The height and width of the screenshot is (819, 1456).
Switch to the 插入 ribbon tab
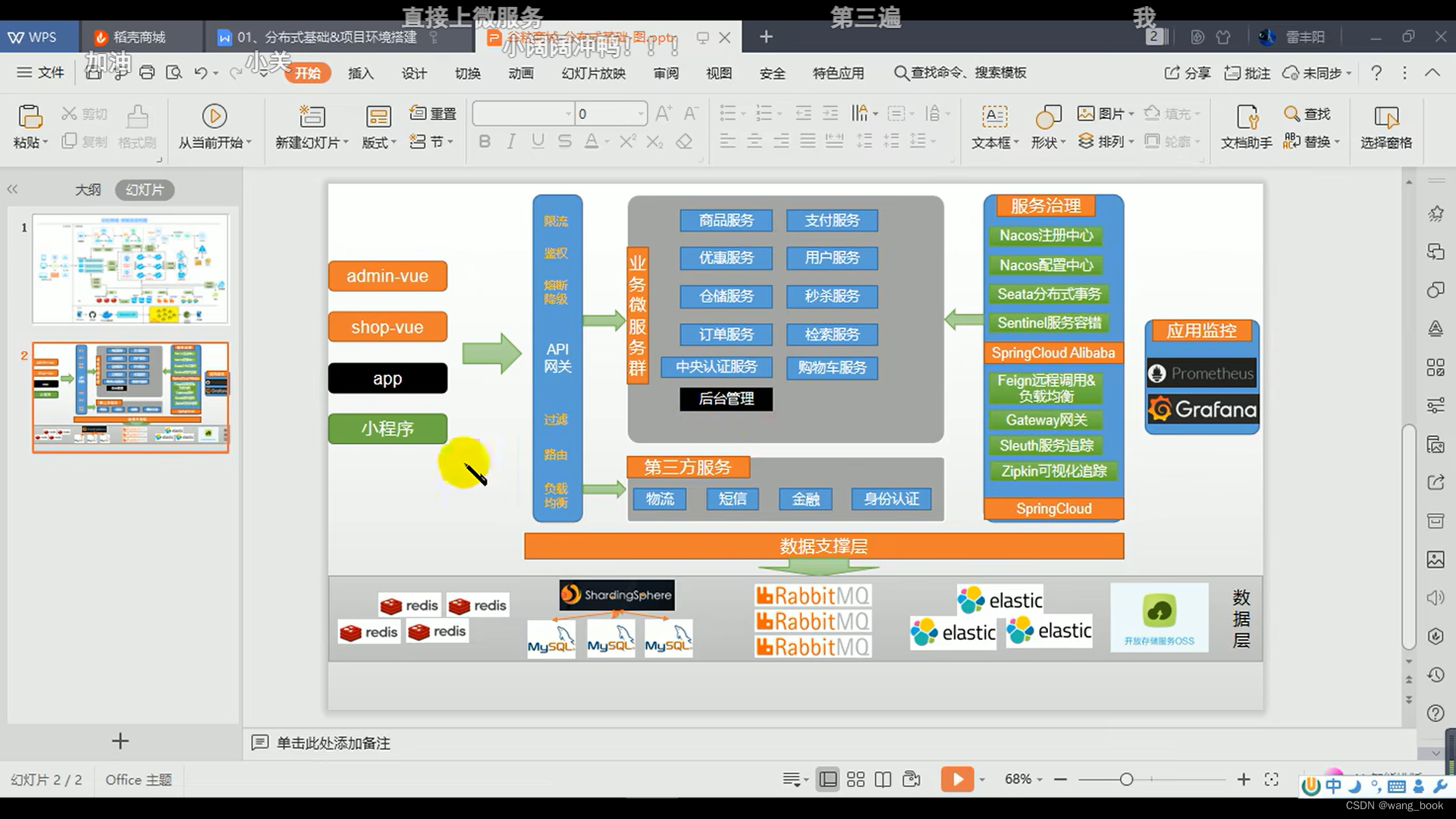[x=360, y=73]
